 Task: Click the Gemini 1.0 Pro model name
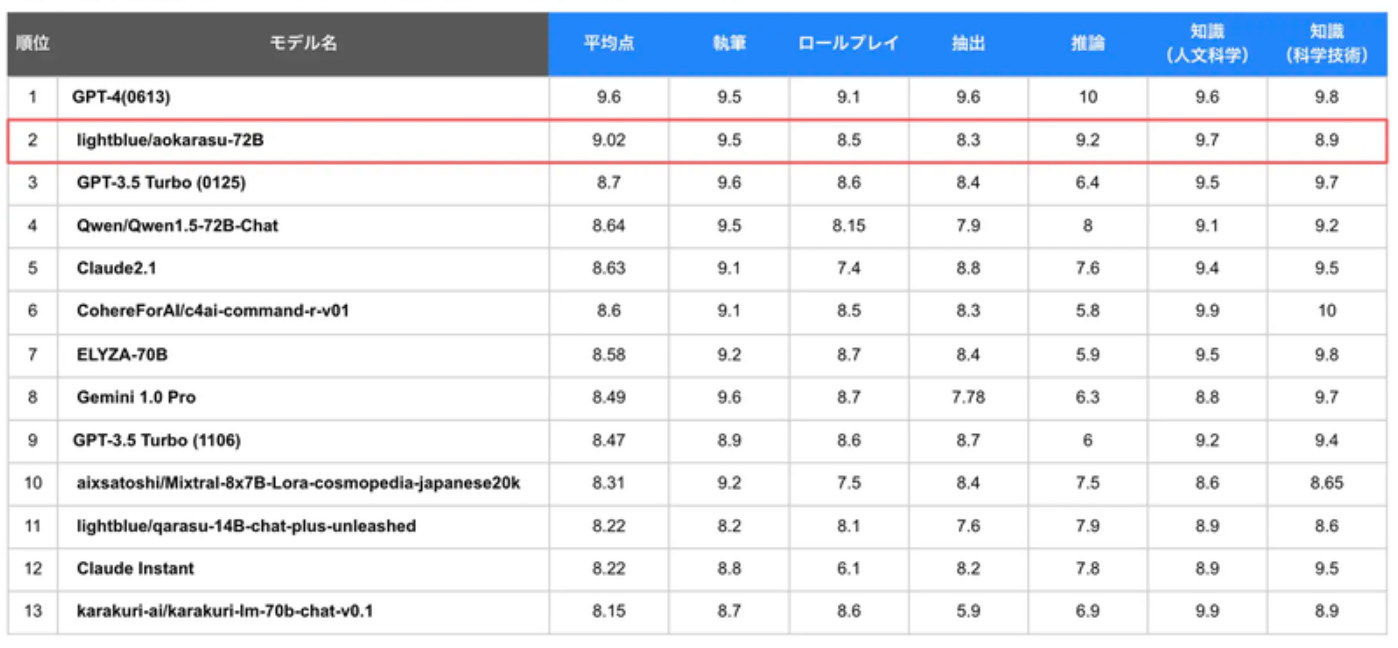pyautogui.click(x=136, y=397)
